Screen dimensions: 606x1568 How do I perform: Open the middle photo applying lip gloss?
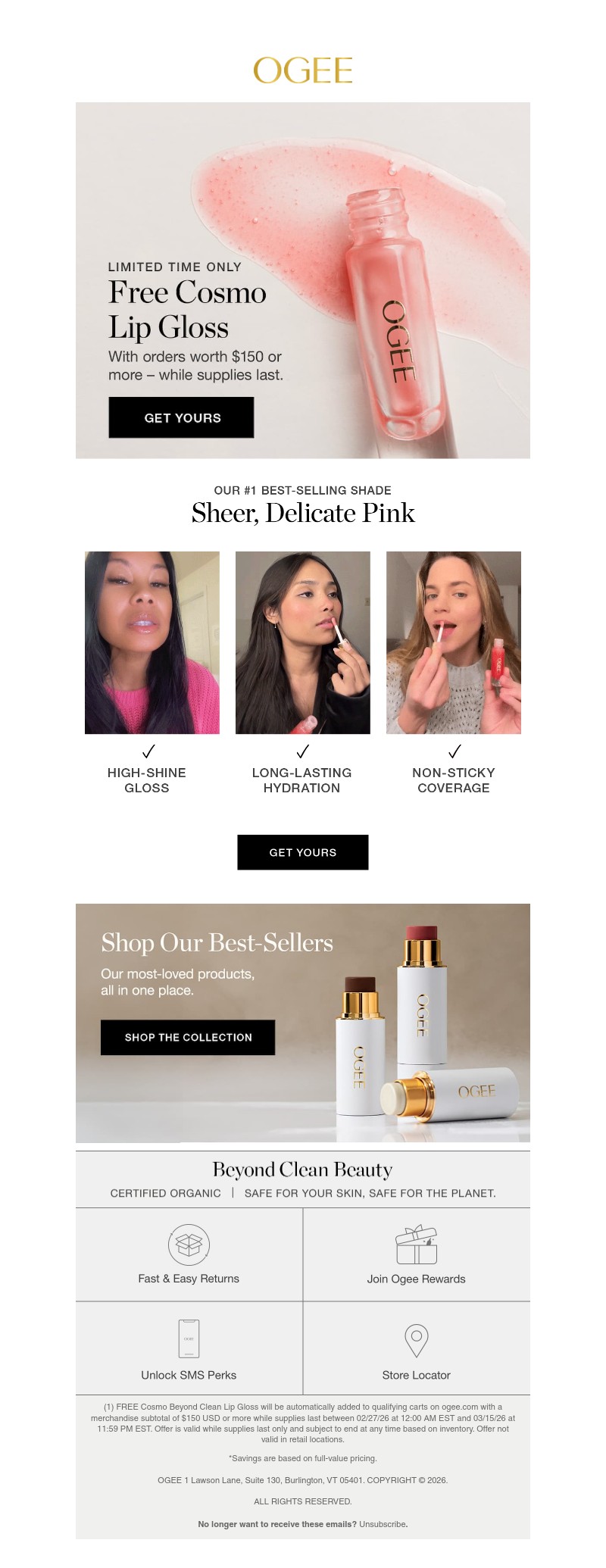pos(303,642)
